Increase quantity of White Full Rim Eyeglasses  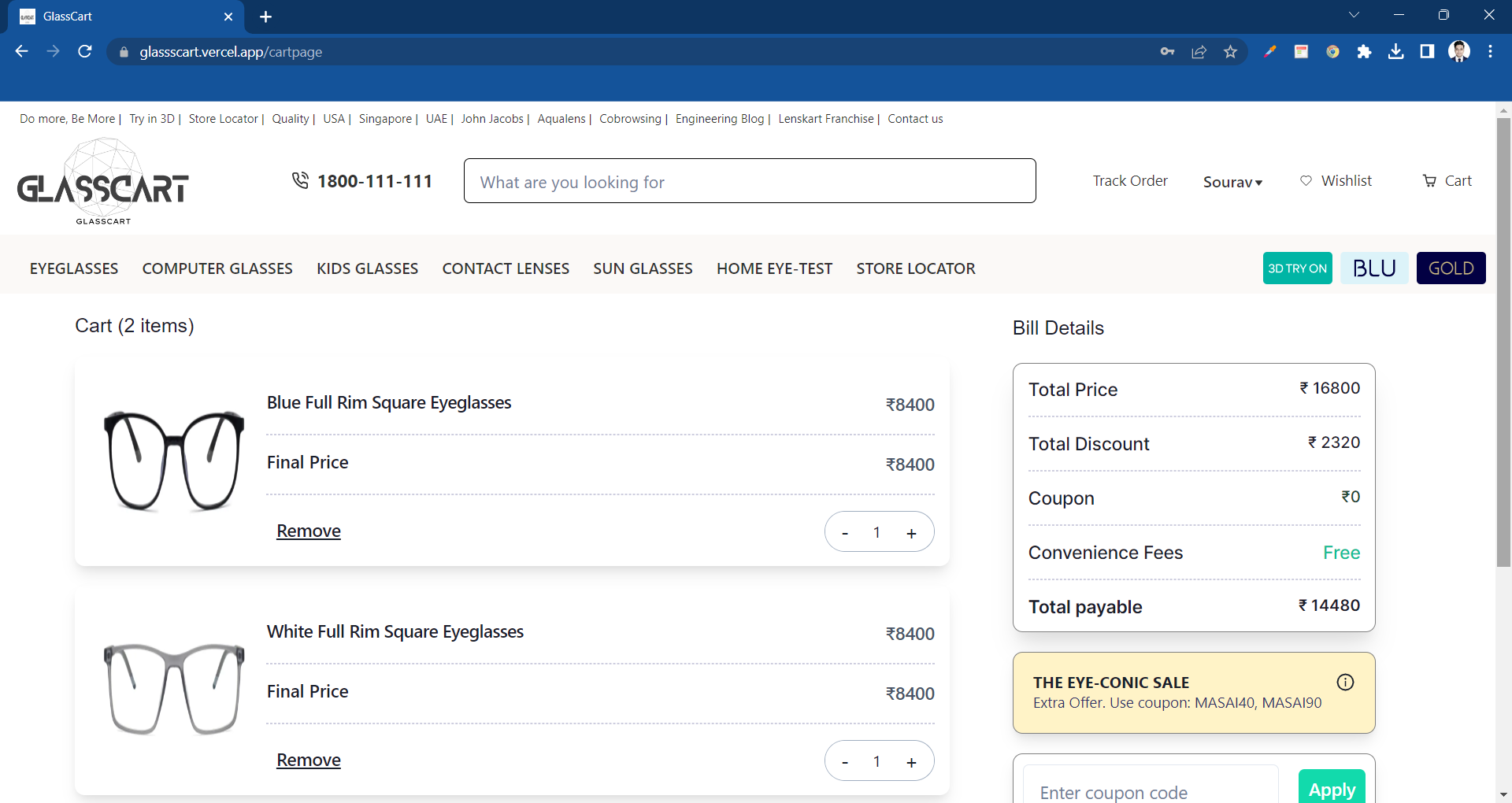coord(911,762)
